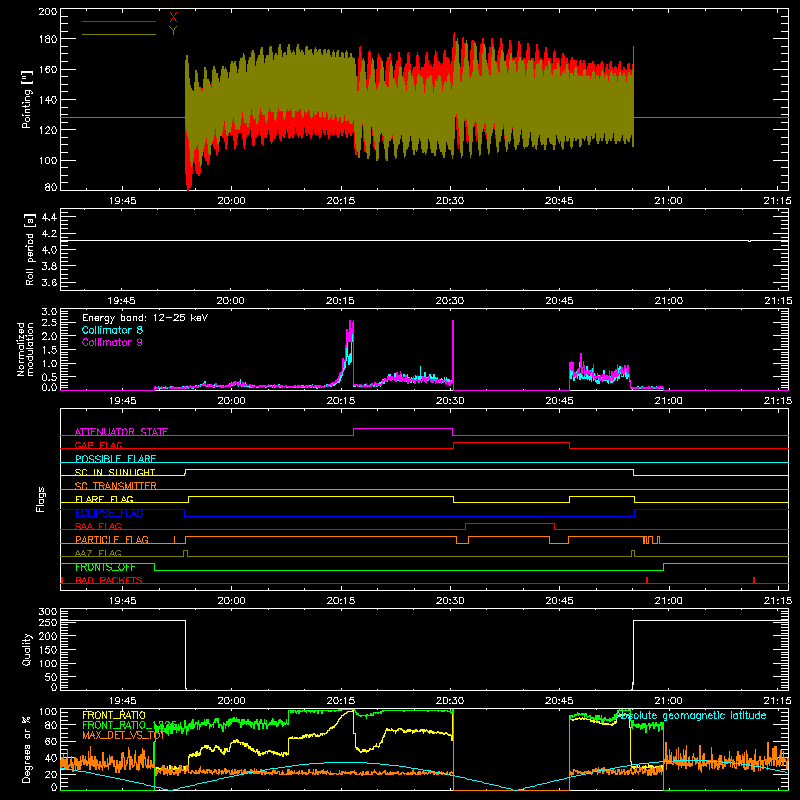The width and height of the screenshot is (800, 800).
Task: Click the 20:15 label under Flags plot
Action: click(x=341, y=601)
